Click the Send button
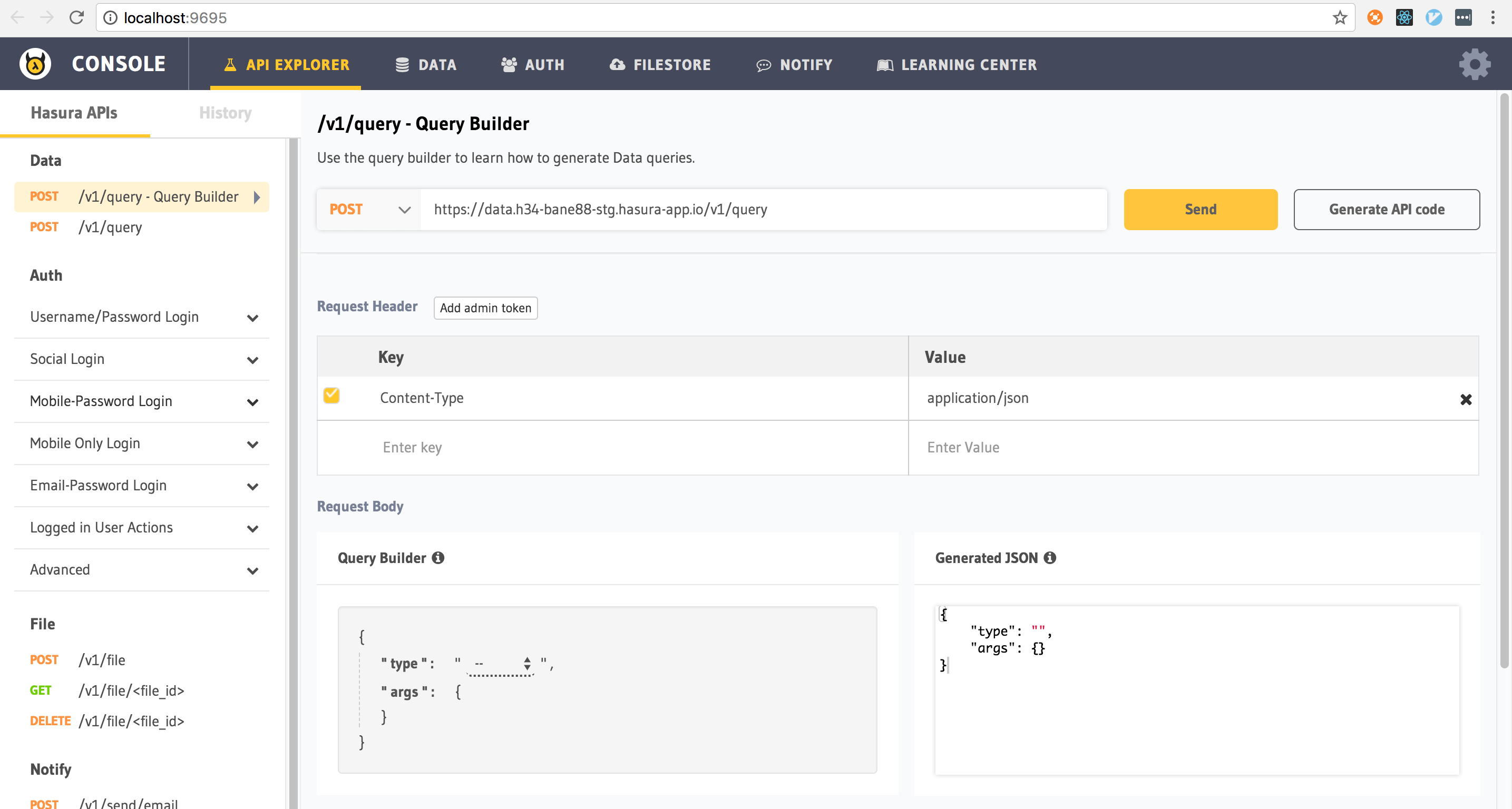Image resolution: width=1512 pixels, height=809 pixels. coord(1200,209)
